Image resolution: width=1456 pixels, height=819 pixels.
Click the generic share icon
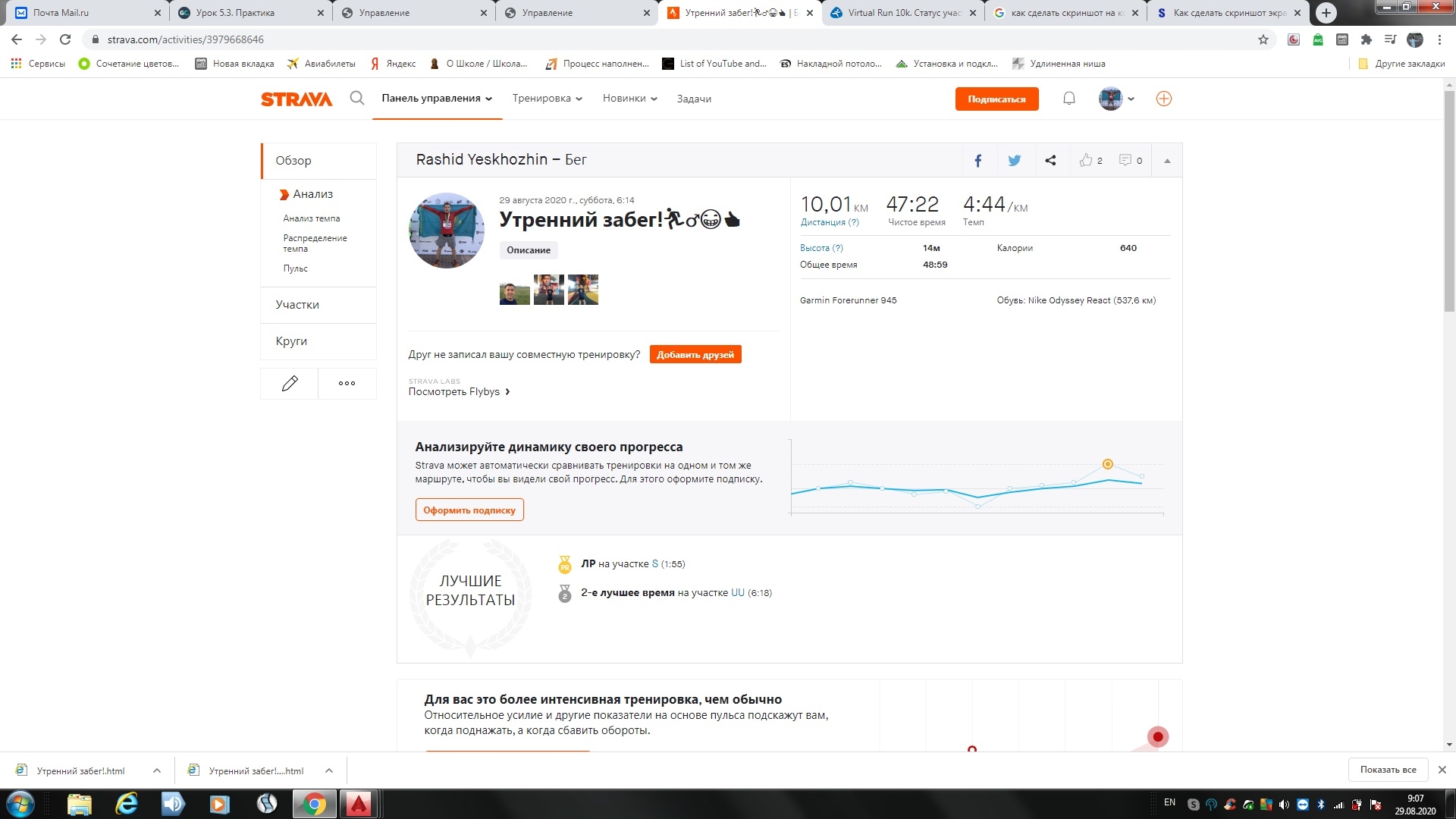click(x=1050, y=160)
